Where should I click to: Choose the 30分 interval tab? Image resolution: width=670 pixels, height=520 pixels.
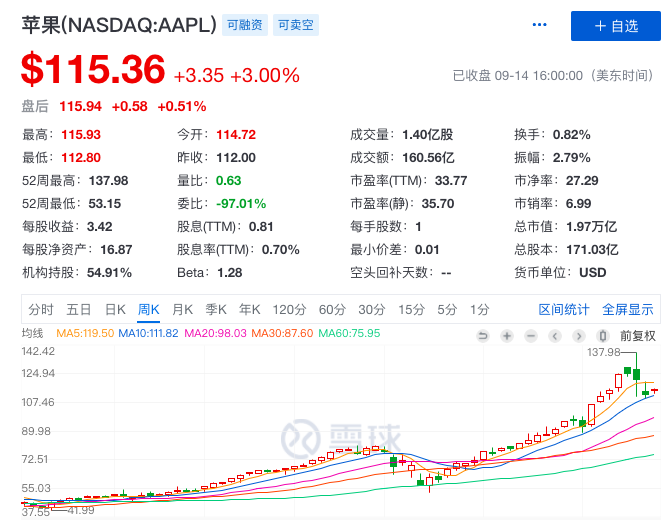click(x=372, y=309)
